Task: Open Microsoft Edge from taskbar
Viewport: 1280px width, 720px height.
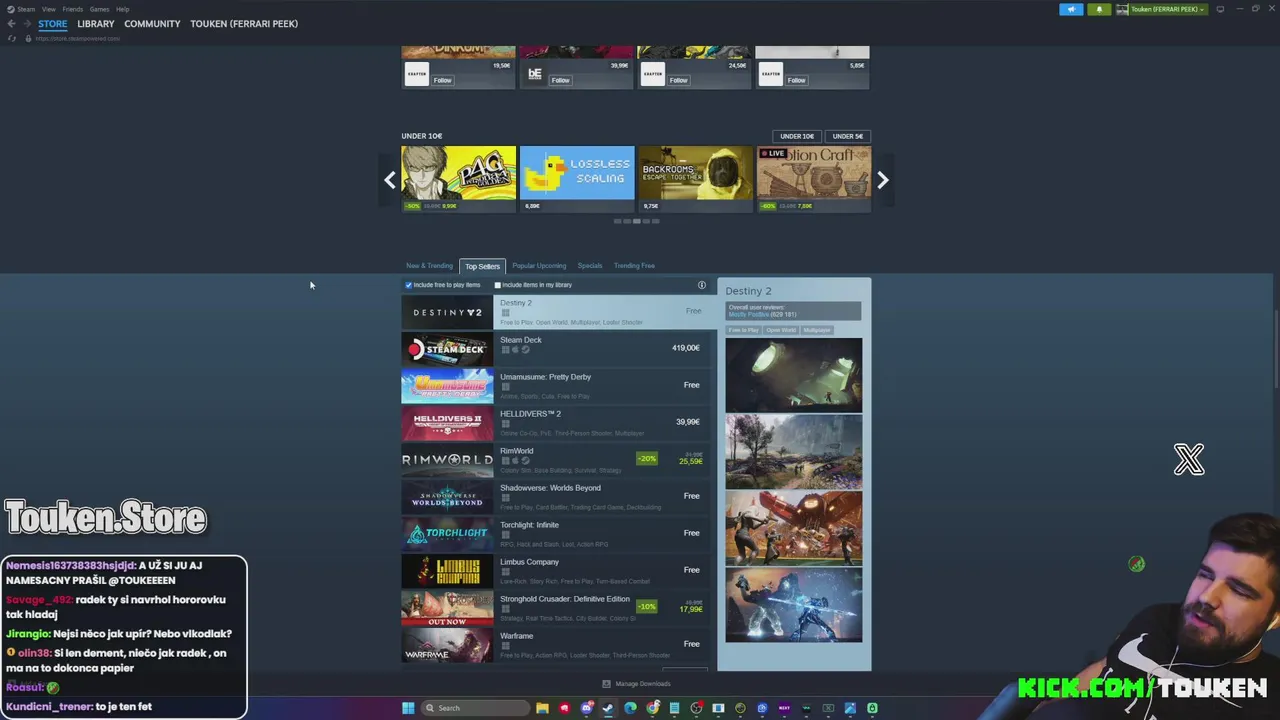Action: 630,708
